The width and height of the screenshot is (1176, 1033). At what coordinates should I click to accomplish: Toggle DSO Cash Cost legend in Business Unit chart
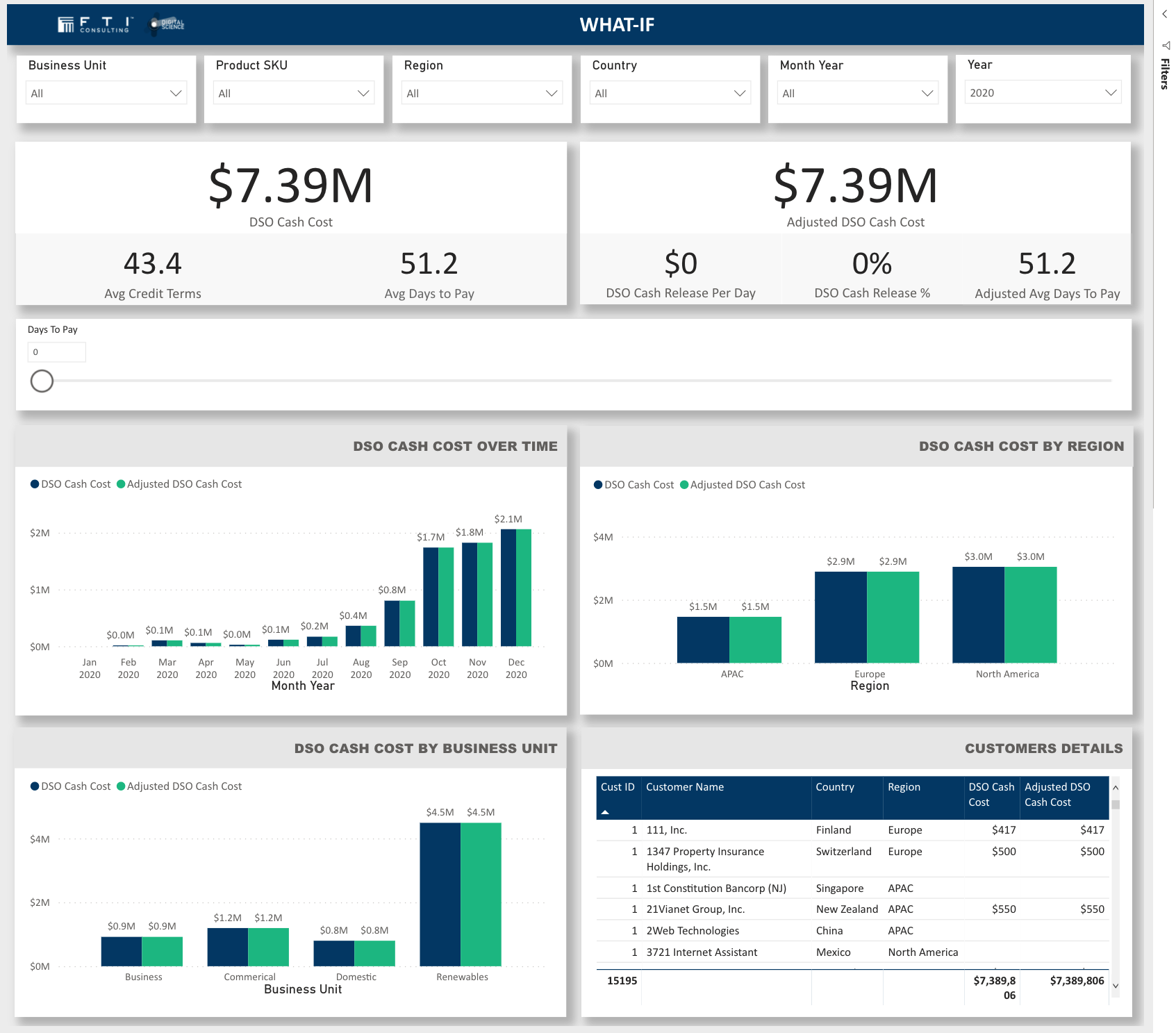[x=71, y=786]
